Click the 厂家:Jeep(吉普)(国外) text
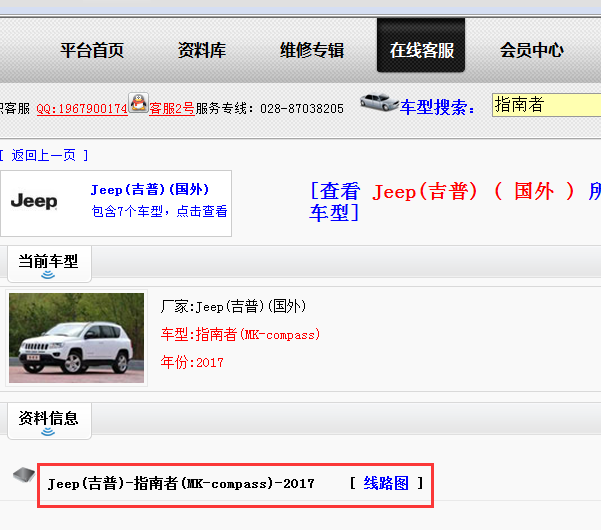The height and width of the screenshot is (530, 601). pyautogui.click(x=233, y=307)
